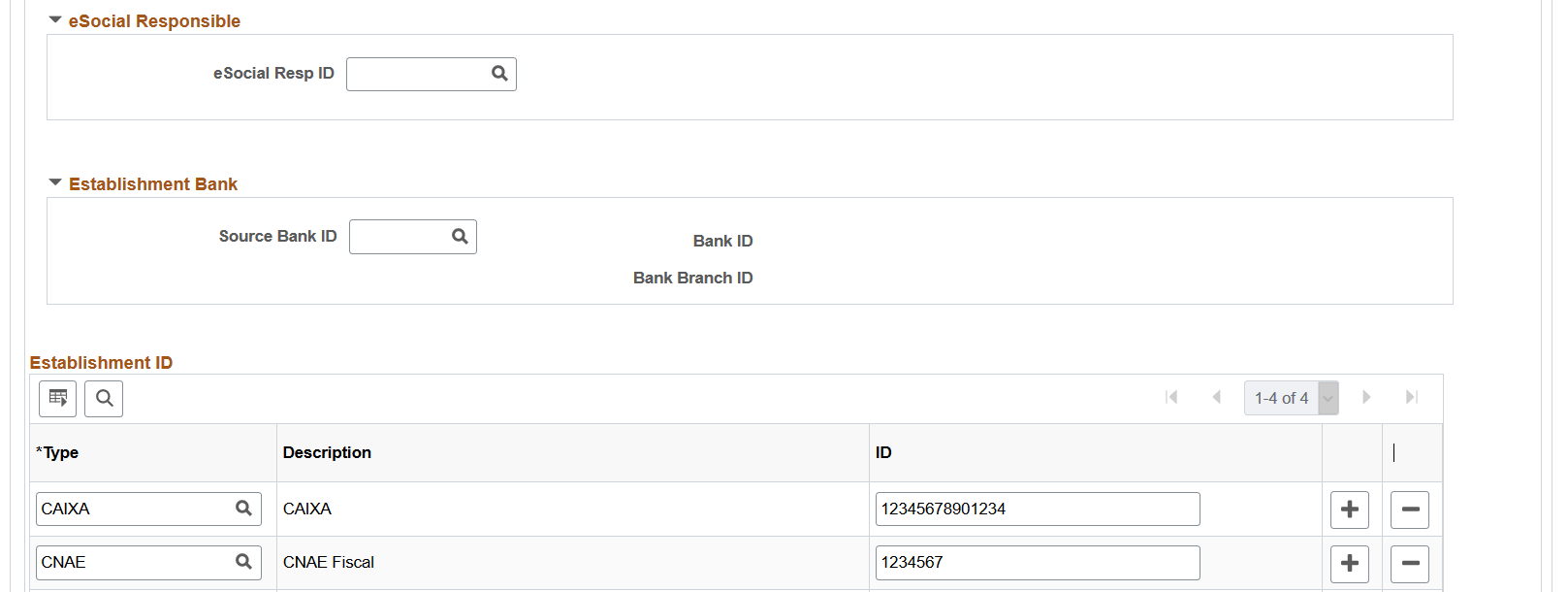The width and height of the screenshot is (1568, 592).
Task: Go to previous page of grid
Action: tap(1217, 397)
